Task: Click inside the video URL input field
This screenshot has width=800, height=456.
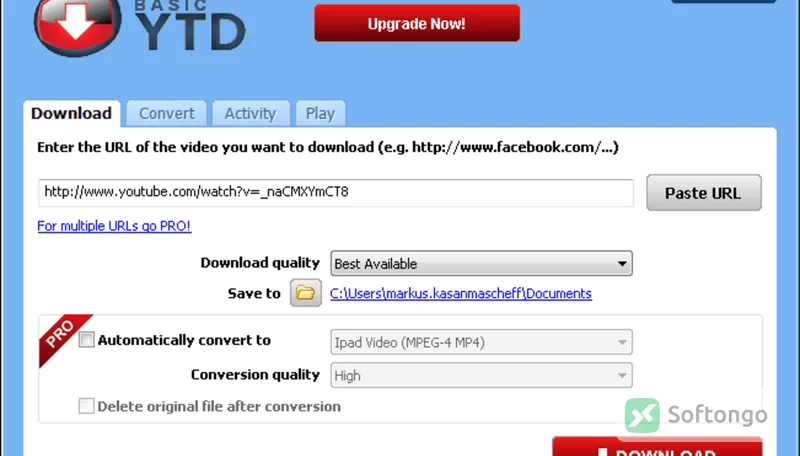Action: pyautogui.click(x=336, y=193)
